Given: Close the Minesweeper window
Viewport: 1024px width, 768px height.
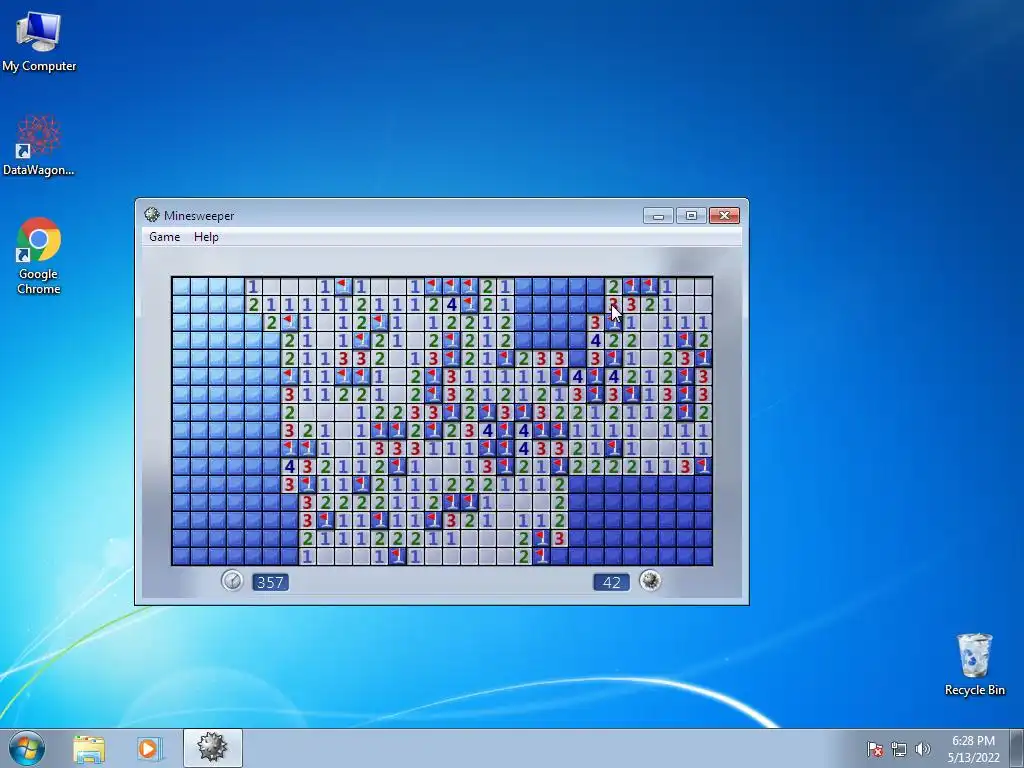Looking at the screenshot, I should point(724,216).
